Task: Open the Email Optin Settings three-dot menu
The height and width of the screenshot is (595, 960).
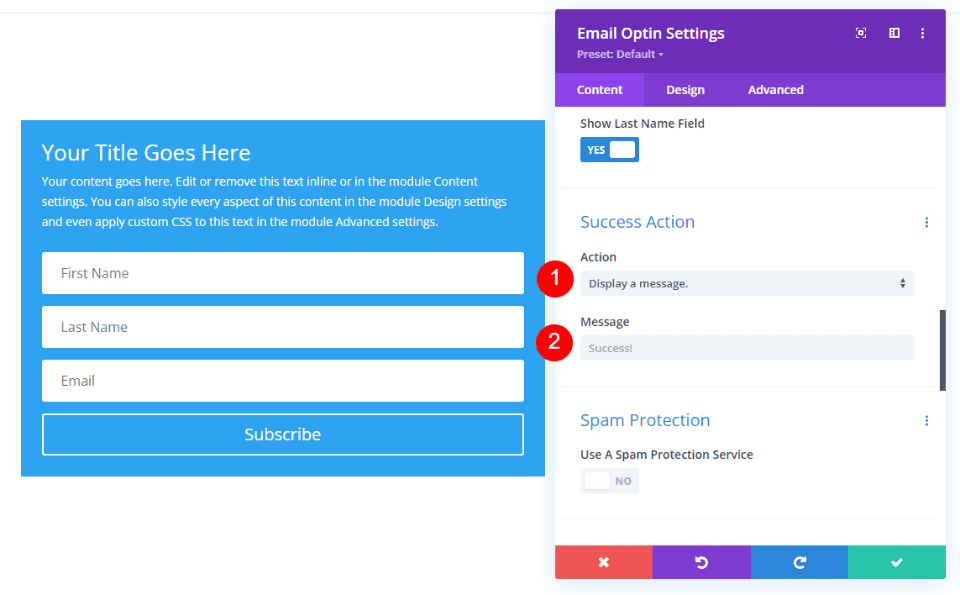Action: (x=922, y=33)
